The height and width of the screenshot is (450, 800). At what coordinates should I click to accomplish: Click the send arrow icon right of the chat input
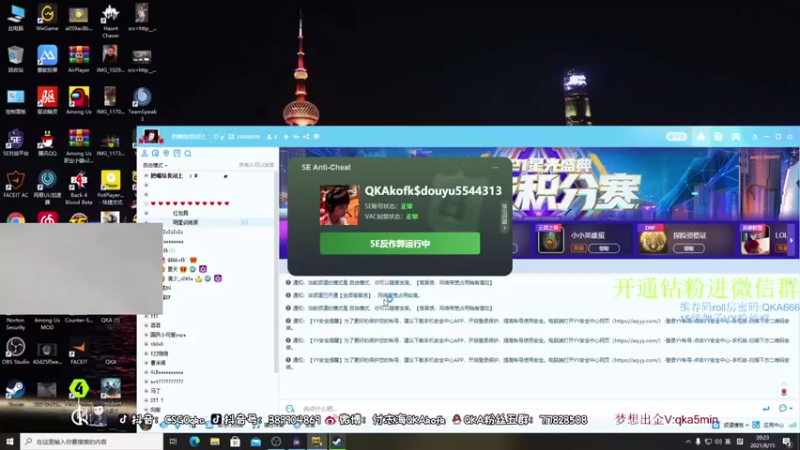pos(766,409)
